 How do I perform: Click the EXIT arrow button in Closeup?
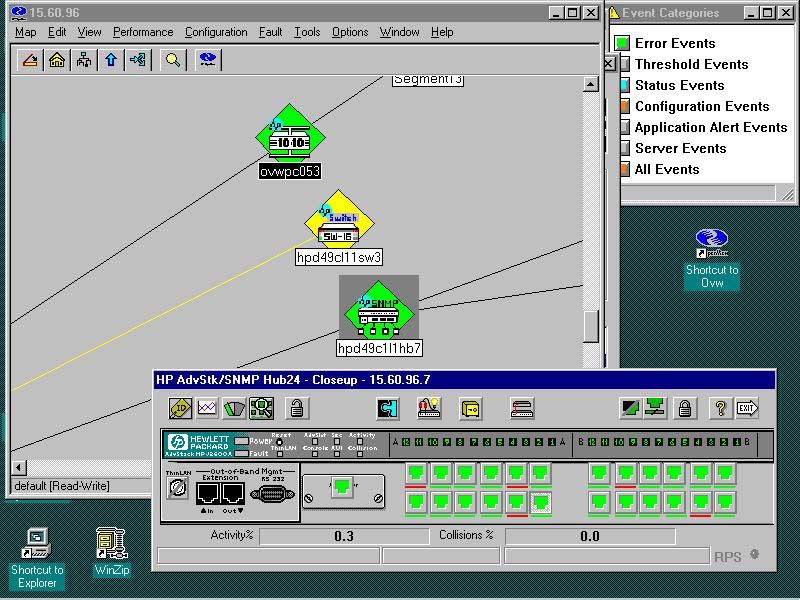click(x=747, y=408)
